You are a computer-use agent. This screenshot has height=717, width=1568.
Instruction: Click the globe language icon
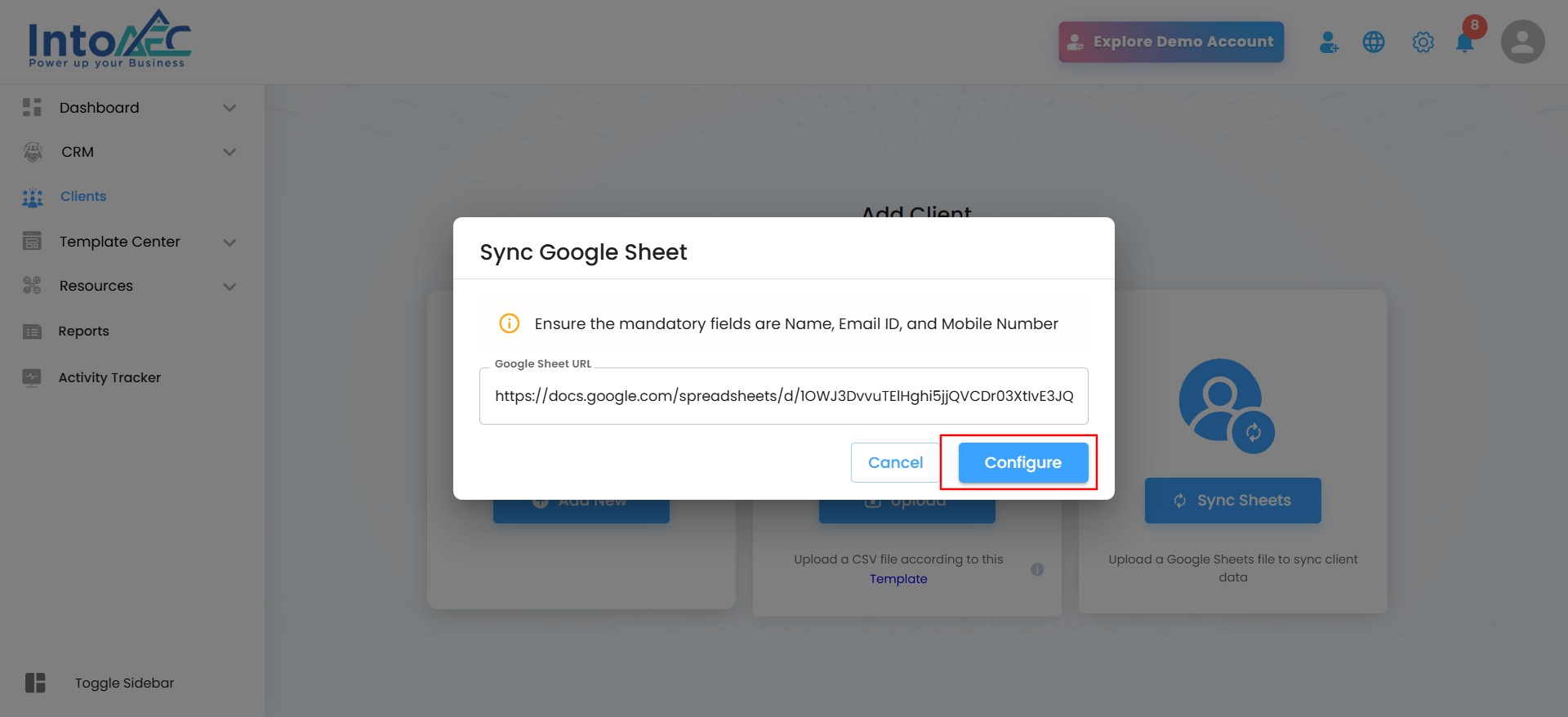(x=1374, y=42)
